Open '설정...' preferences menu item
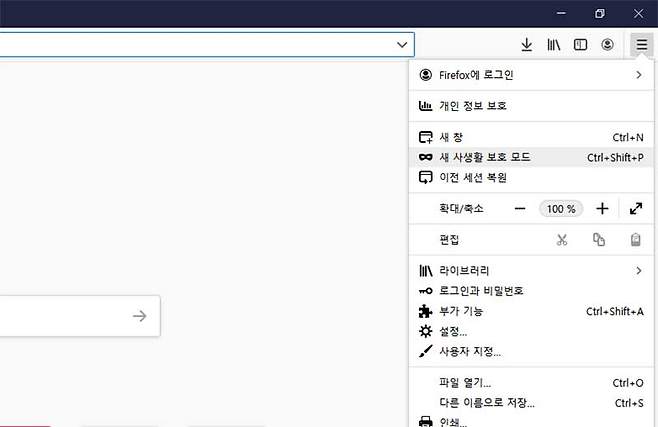 (x=531, y=331)
